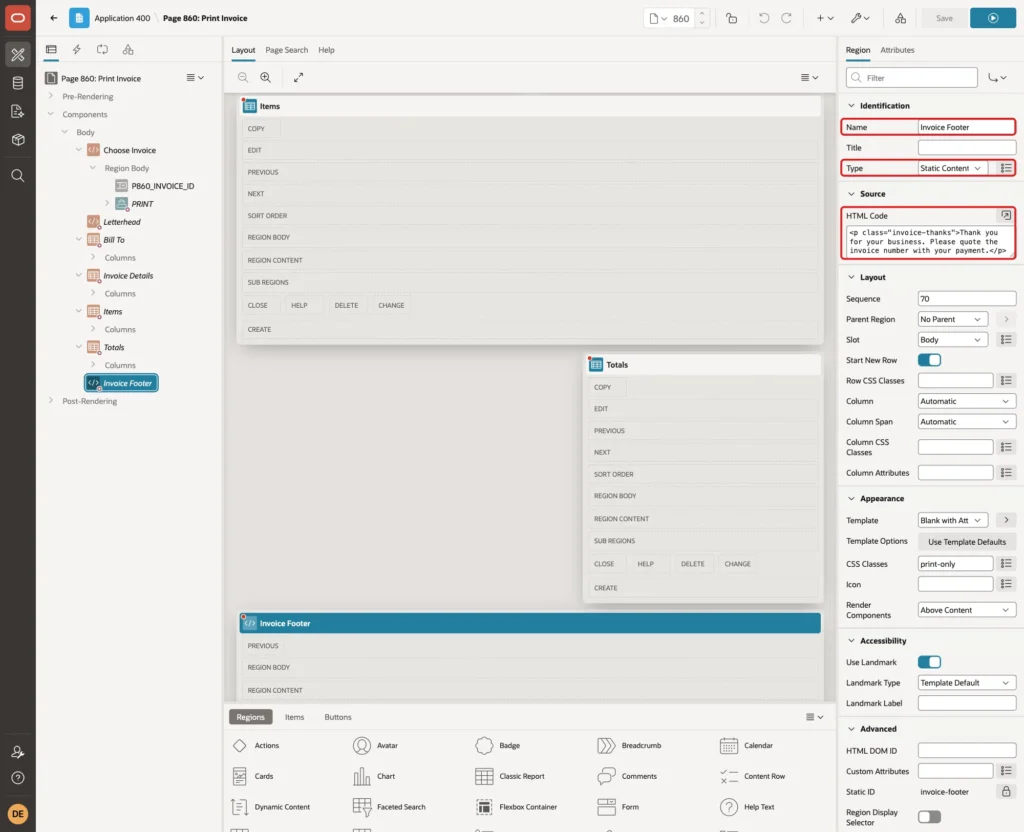Viewport: 1024px width, 832px height.
Task: Toggle the Start New Row switch
Action: [929, 360]
